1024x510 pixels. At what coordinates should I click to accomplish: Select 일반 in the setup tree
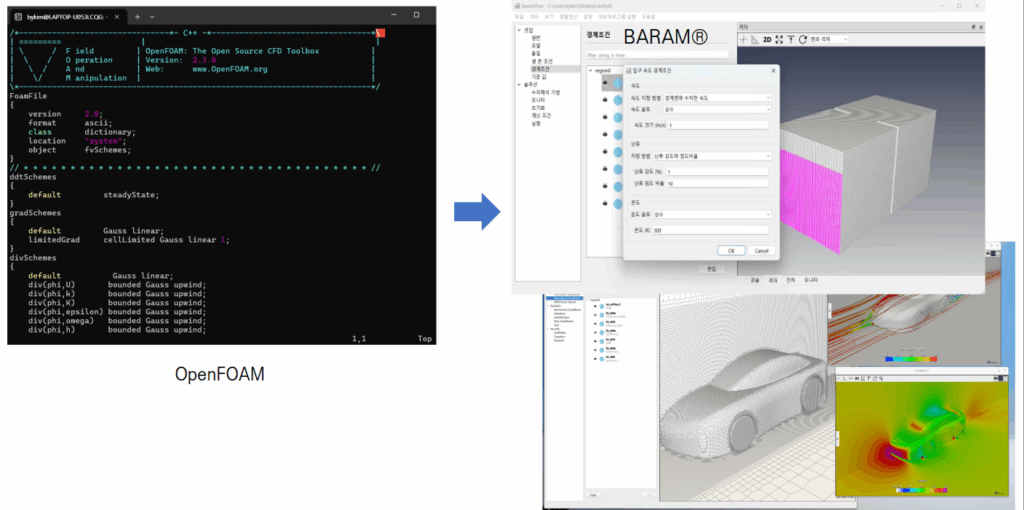[x=536, y=38]
